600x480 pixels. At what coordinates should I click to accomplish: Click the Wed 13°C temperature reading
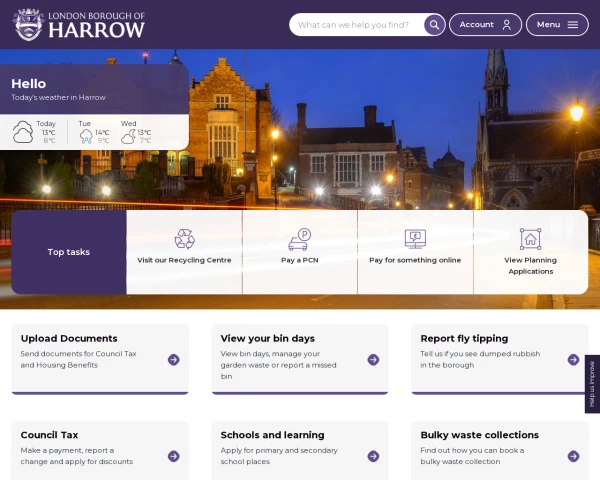(x=144, y=132)
